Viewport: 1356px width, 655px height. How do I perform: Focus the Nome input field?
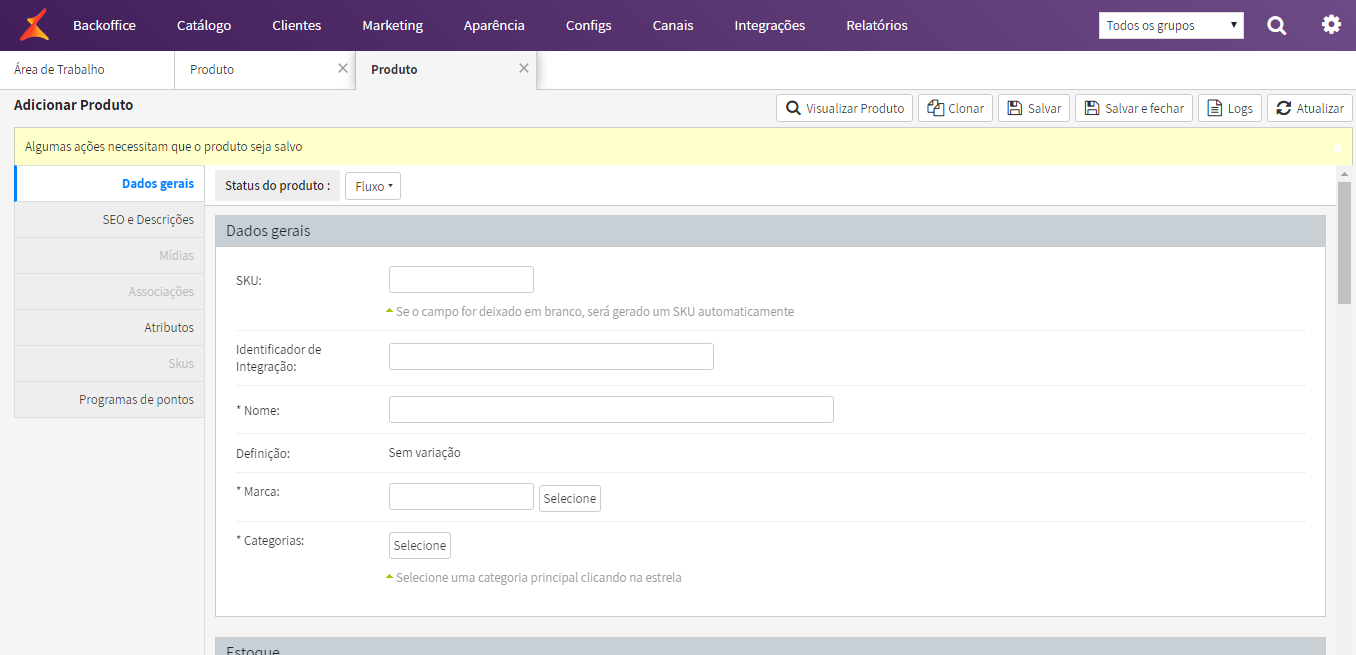(x=611, y=409)
